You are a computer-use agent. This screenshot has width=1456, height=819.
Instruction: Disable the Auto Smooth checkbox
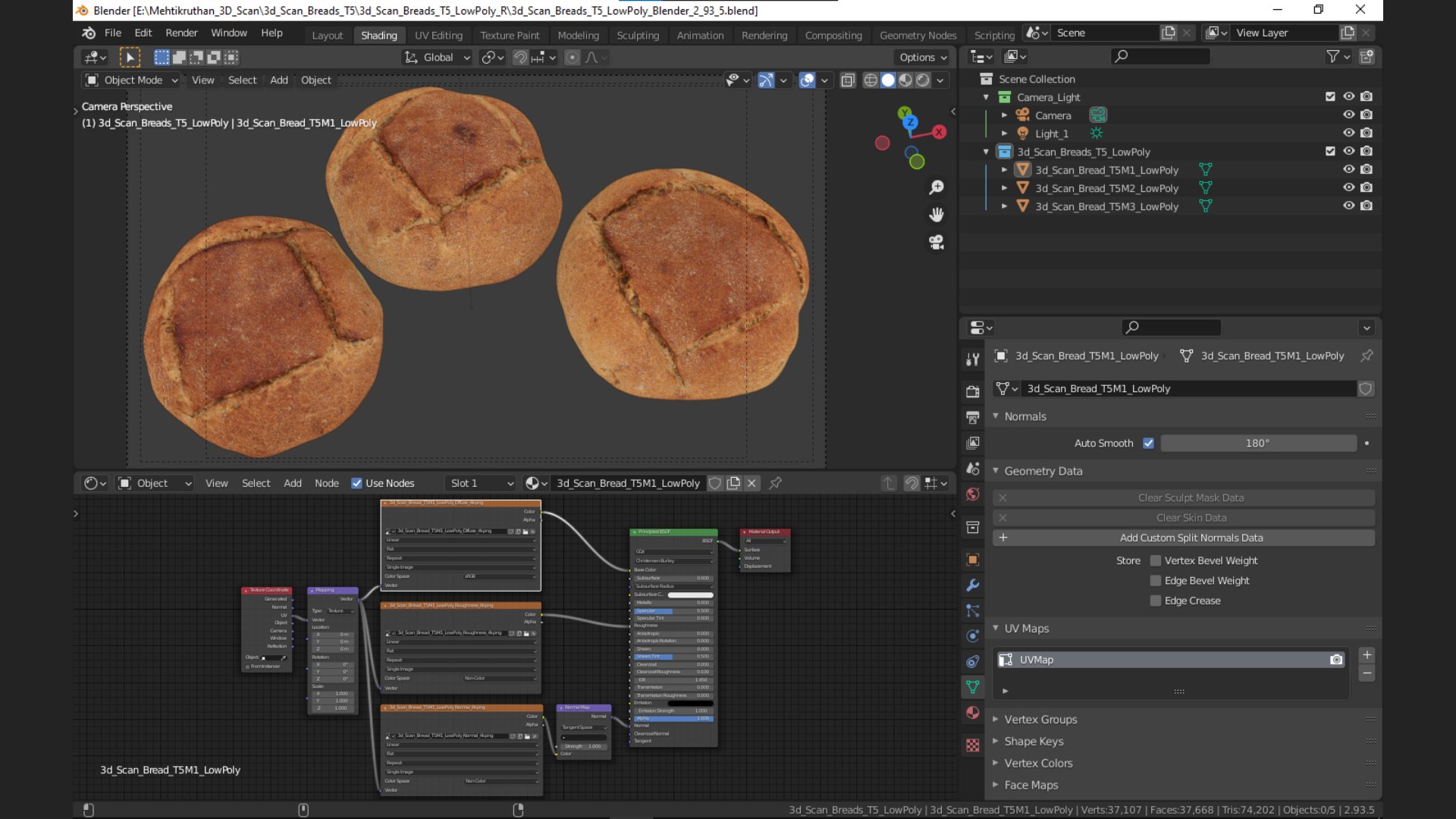(x=1148, y=443)
